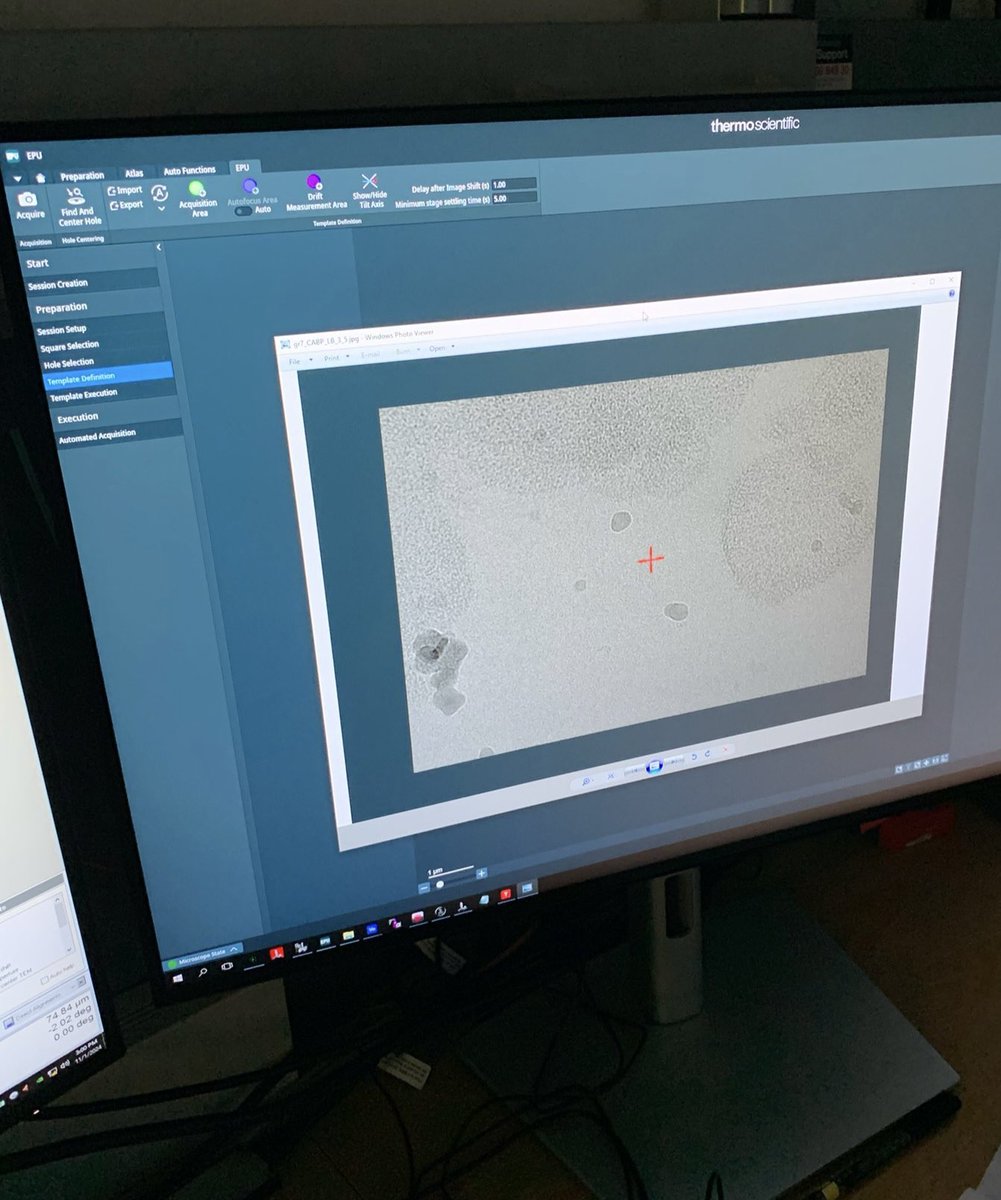This screenshot has height=1200, width=1001.
Task: Click the Delay after Image Shift field
Action: 514,184
